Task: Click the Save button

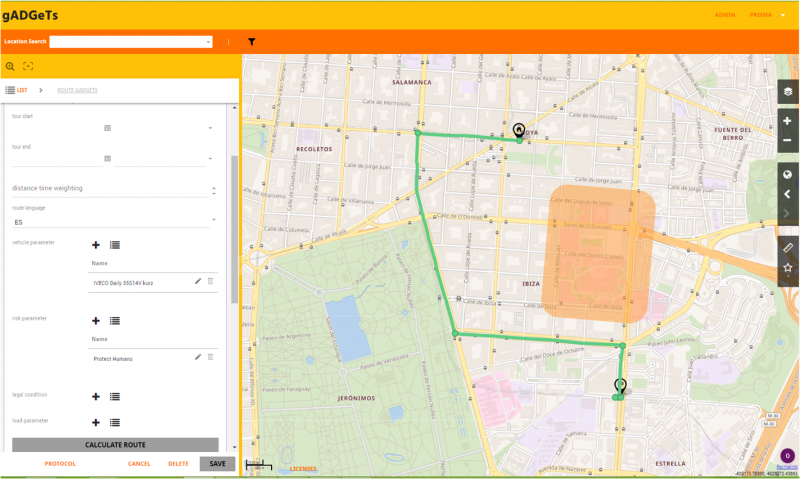Action: pyautogui.click(x=217, y=464)
